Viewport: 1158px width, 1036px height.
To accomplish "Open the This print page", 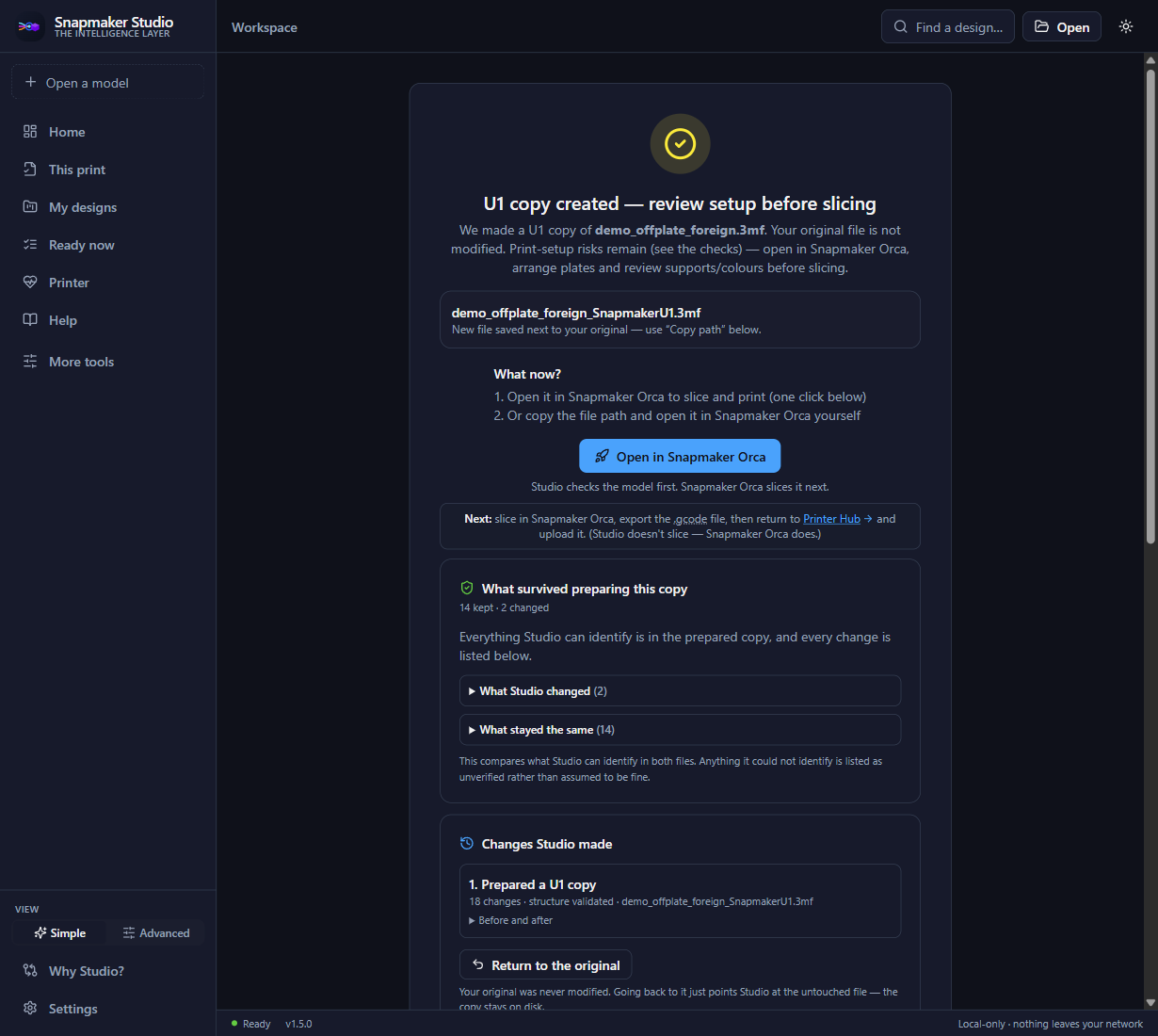I will point(108,170).
